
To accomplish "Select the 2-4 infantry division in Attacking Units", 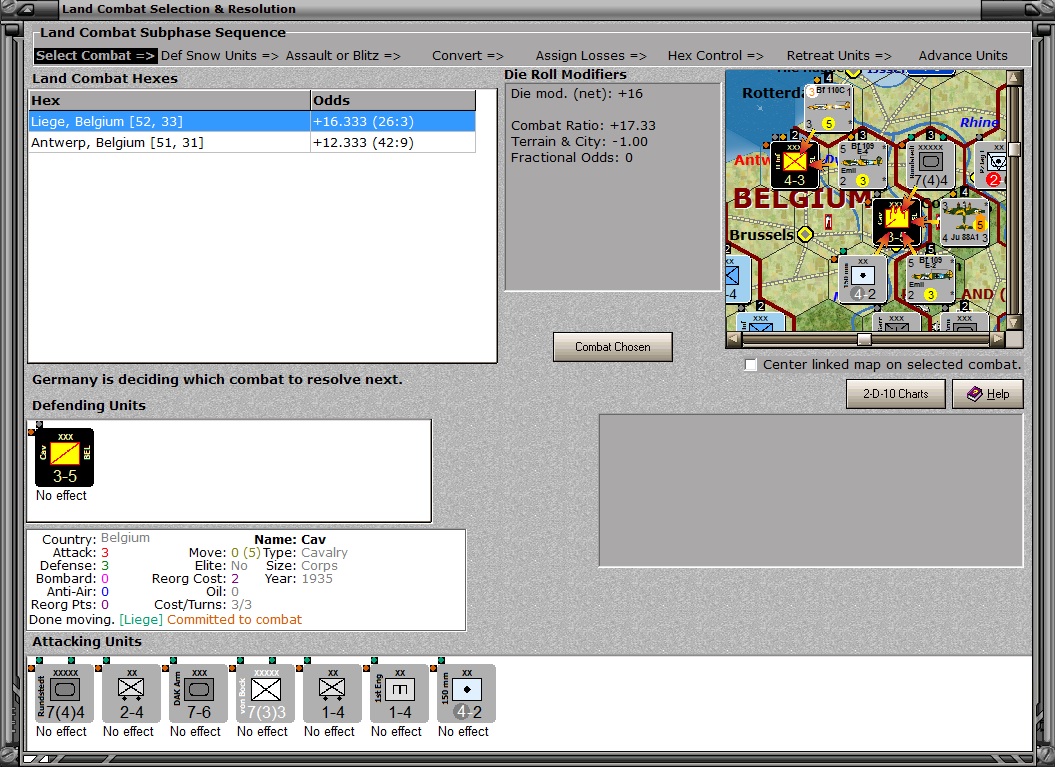I will [x=131, y=694].
